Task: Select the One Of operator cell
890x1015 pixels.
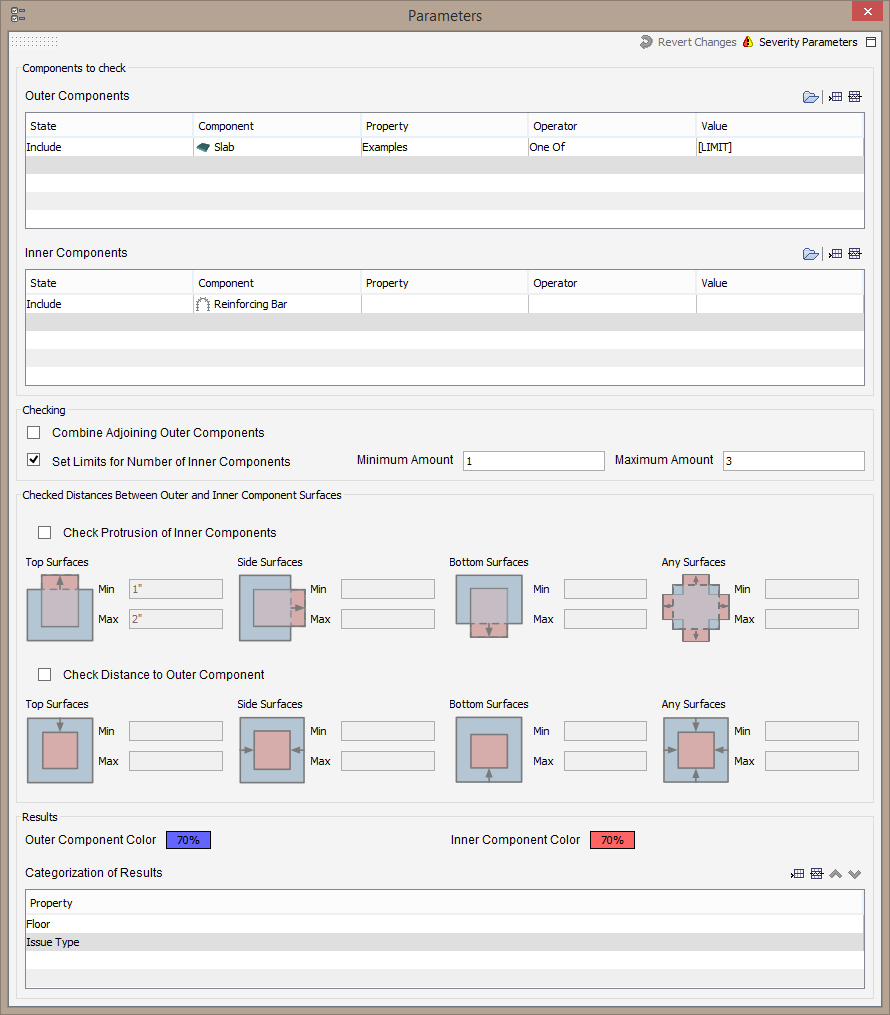Action: pos(612,147)
